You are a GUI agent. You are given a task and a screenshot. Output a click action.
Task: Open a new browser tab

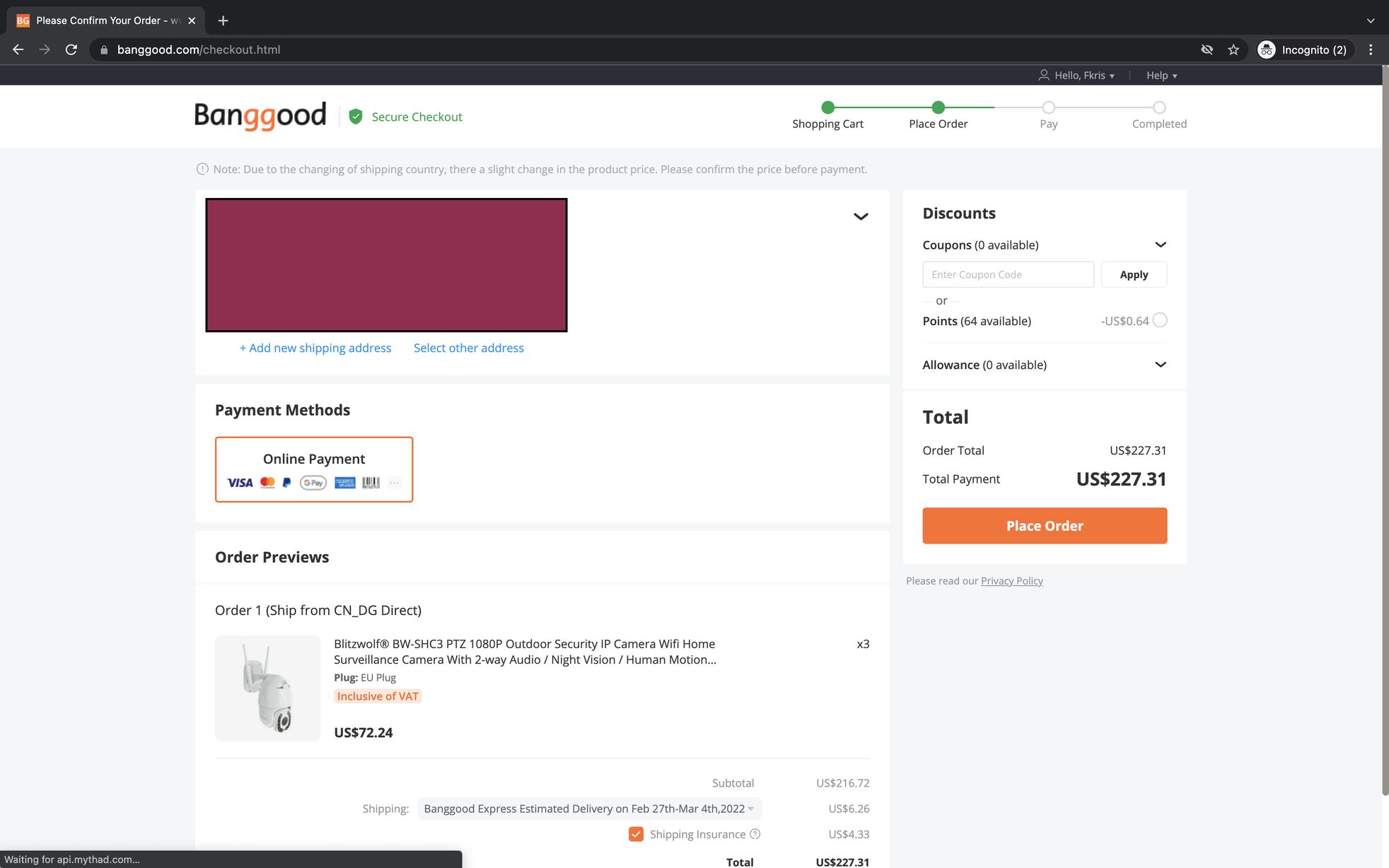pos(223,20)
